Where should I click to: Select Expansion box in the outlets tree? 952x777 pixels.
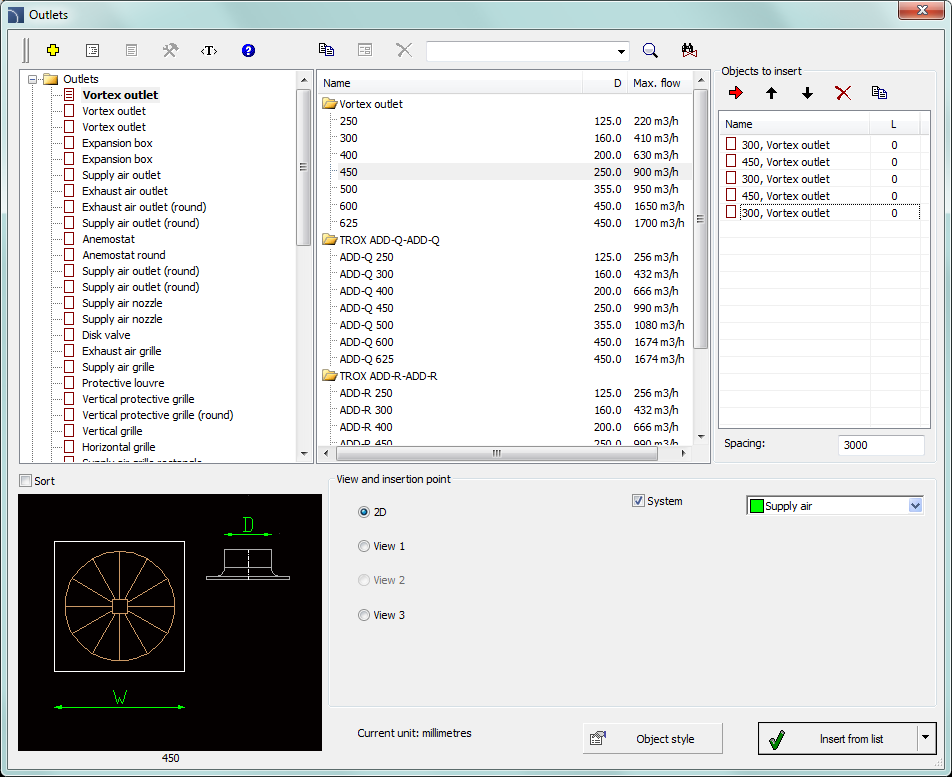coord(117,143)
